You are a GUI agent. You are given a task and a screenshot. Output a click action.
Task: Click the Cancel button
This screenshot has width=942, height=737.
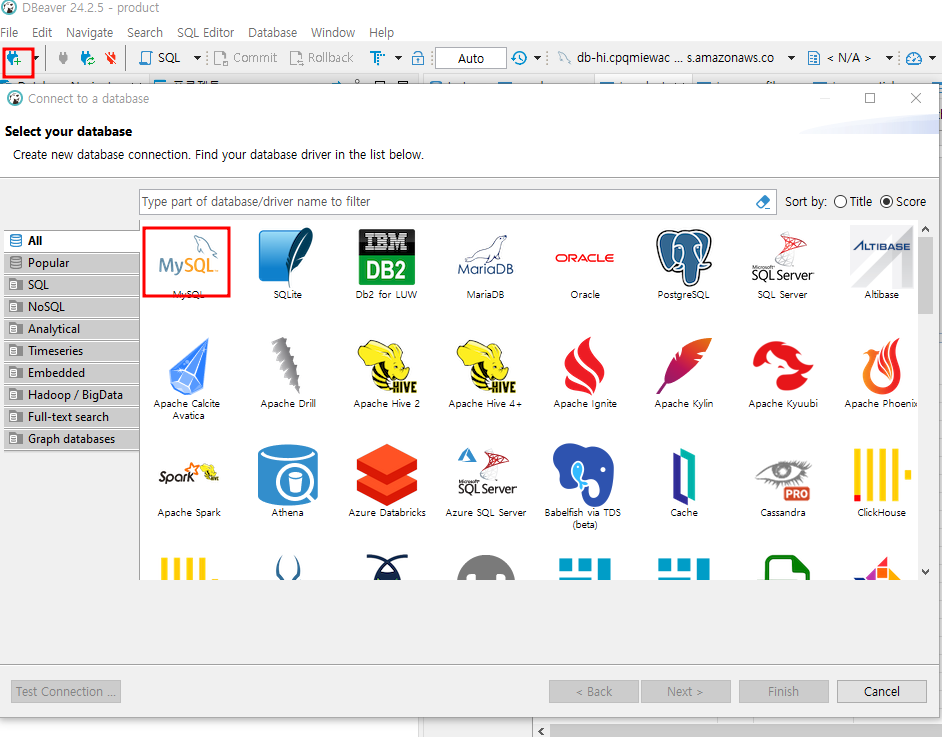(881, 691)
